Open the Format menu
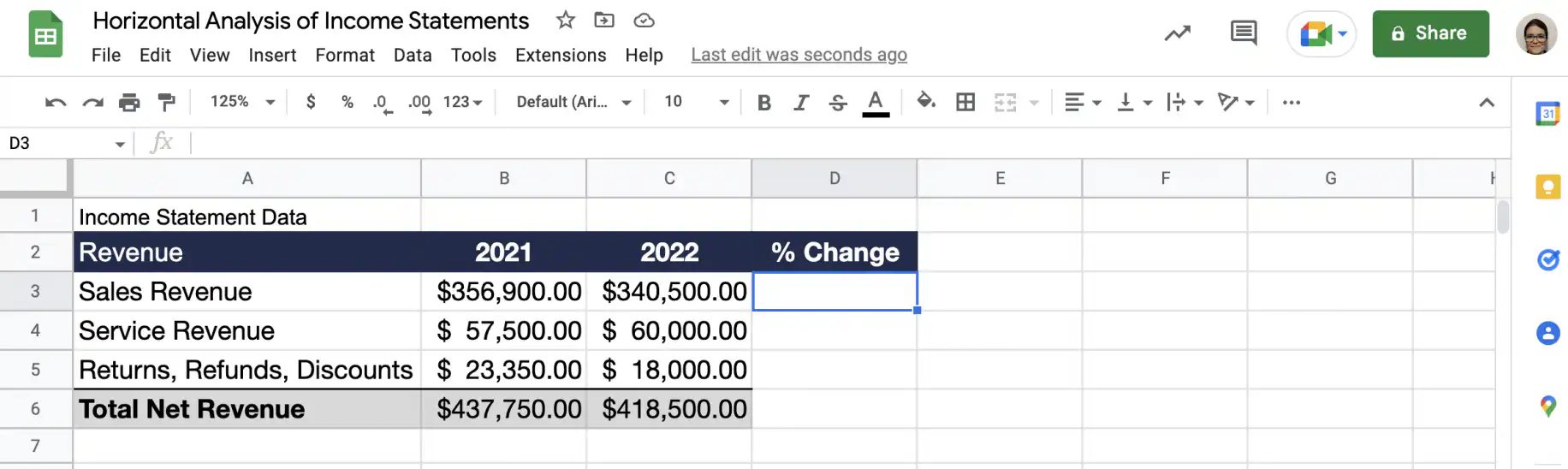This screenshot has height=469, width=1568. (345, 56)
